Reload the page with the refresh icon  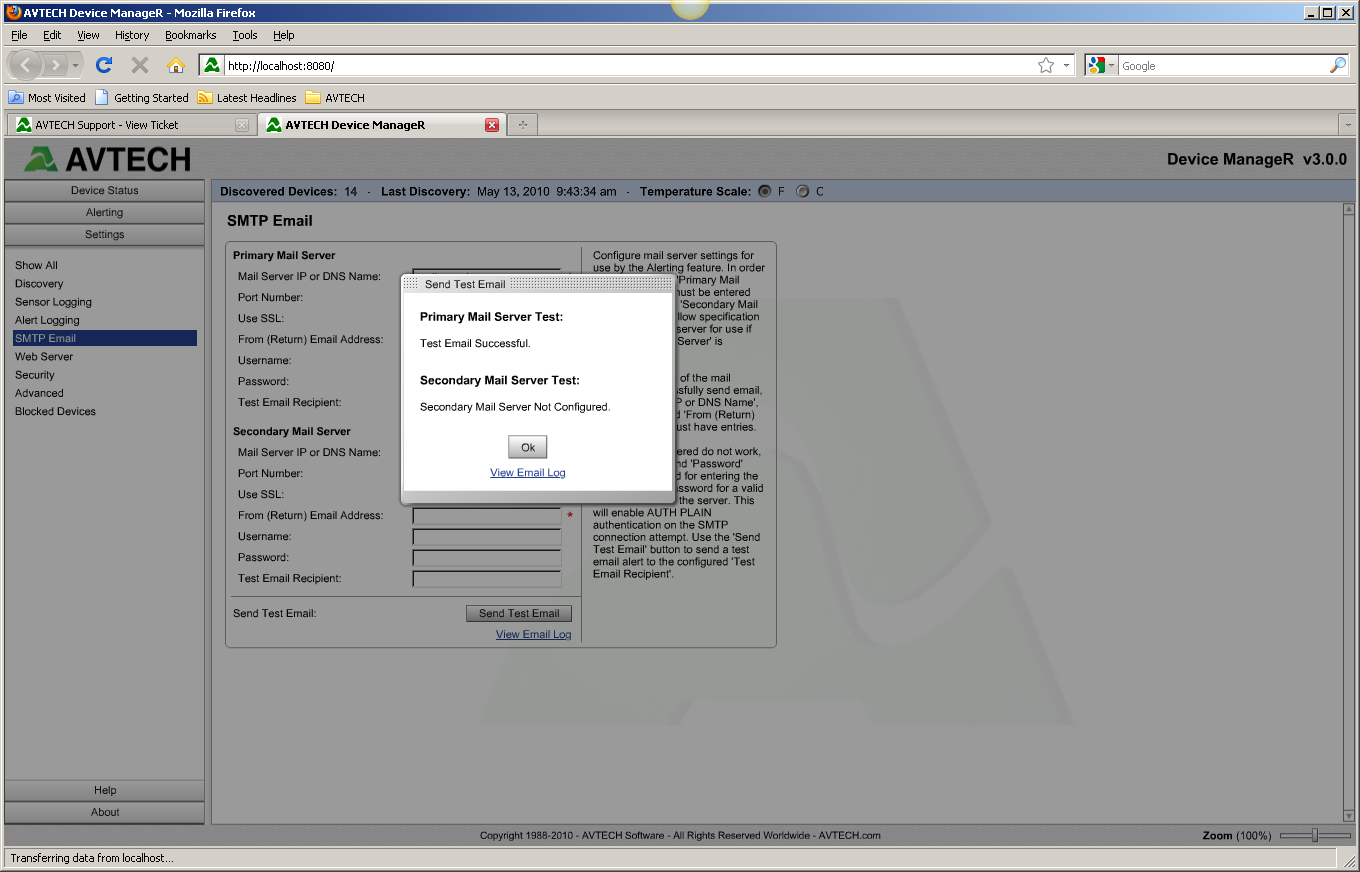tap(104, 65)
